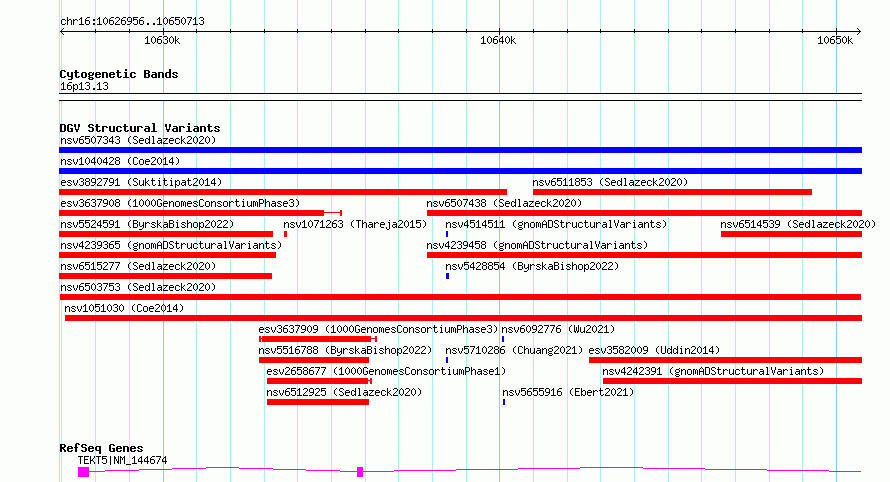Click the blue bar for nsv6507343
The width and height of the screenshot is (890, 482).
click(460, 150)
